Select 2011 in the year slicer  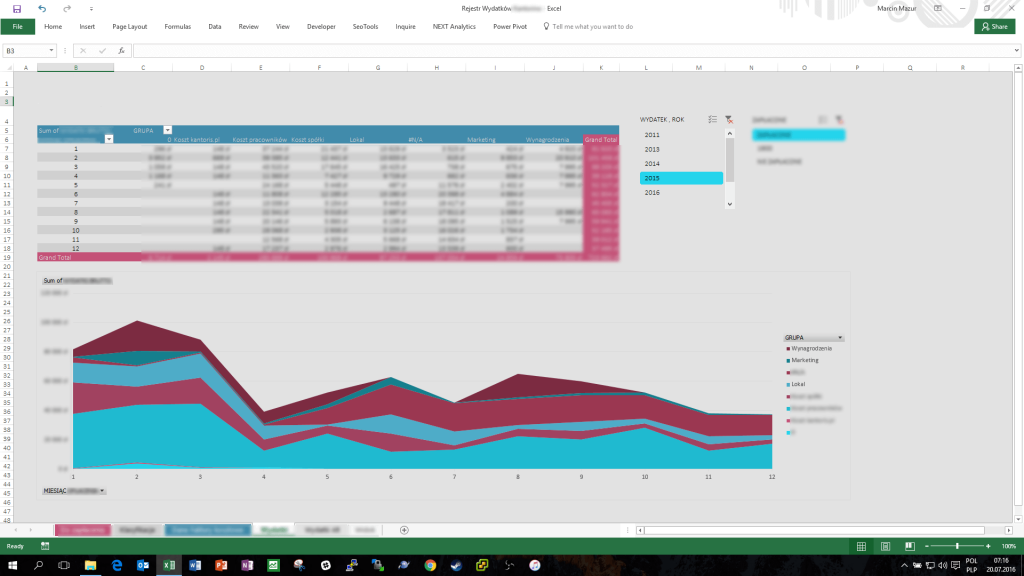pos(662,133)
